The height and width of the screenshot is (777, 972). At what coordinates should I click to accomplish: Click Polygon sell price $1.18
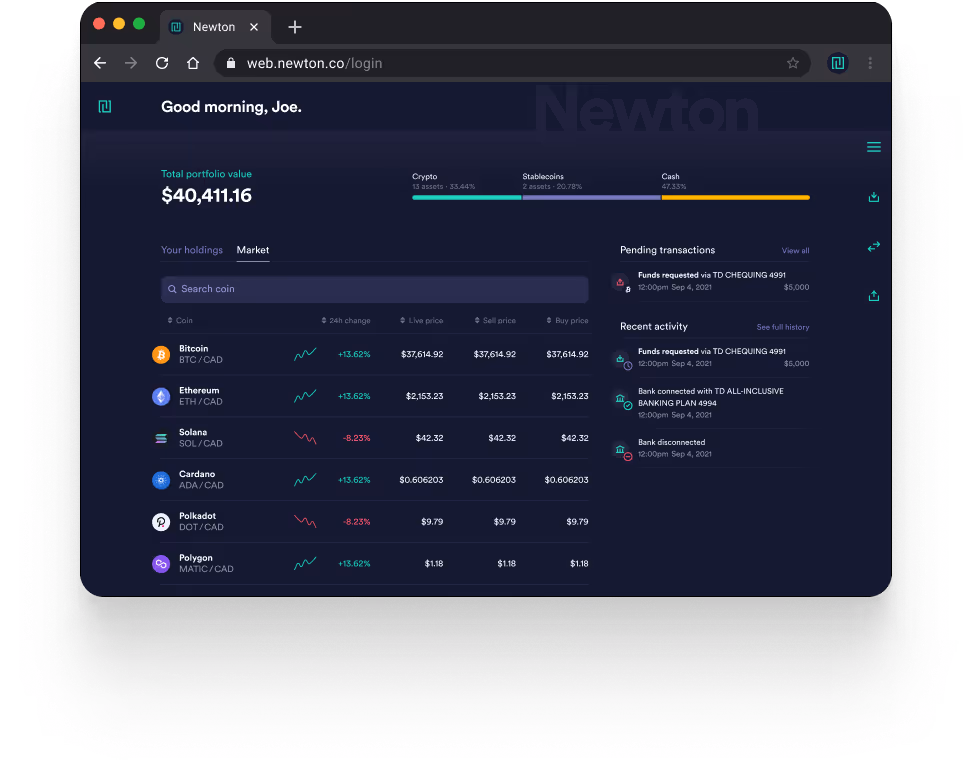pyautogui.click(x=506, y=564)
